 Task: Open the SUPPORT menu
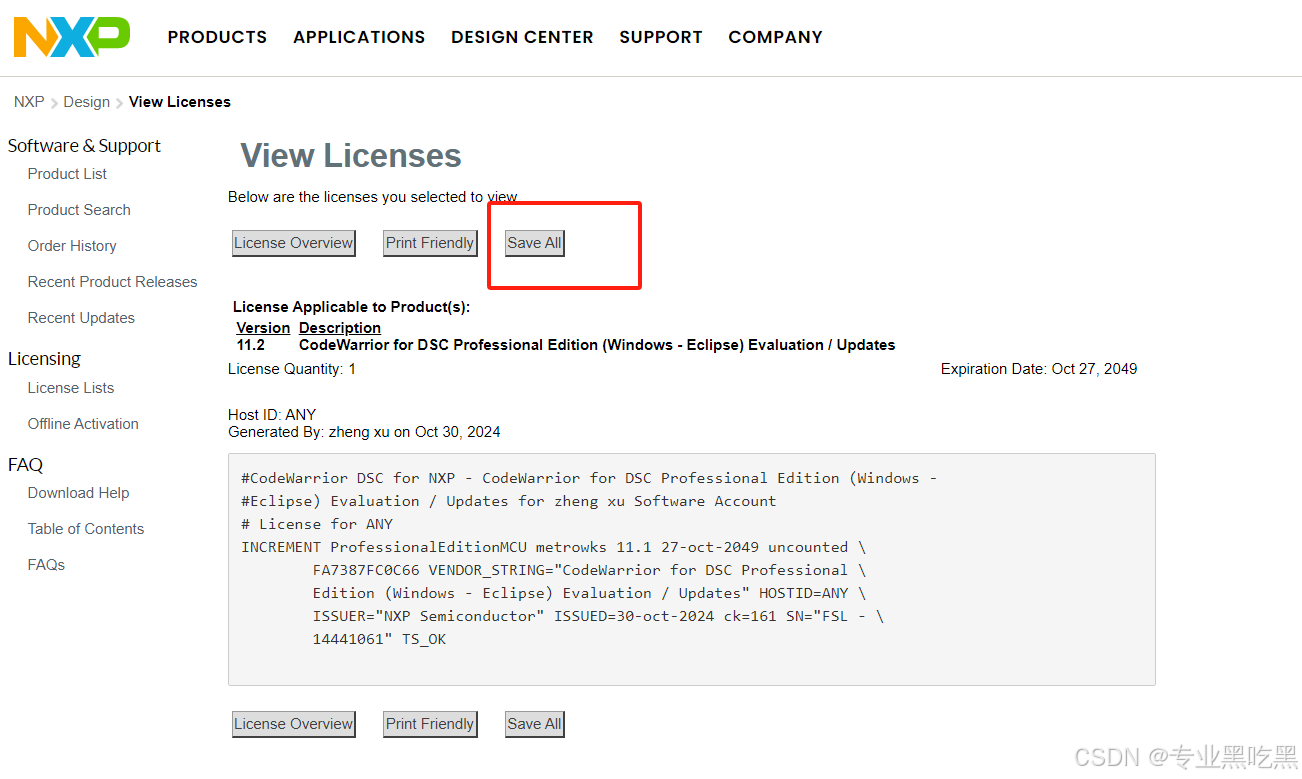point(661,37)
